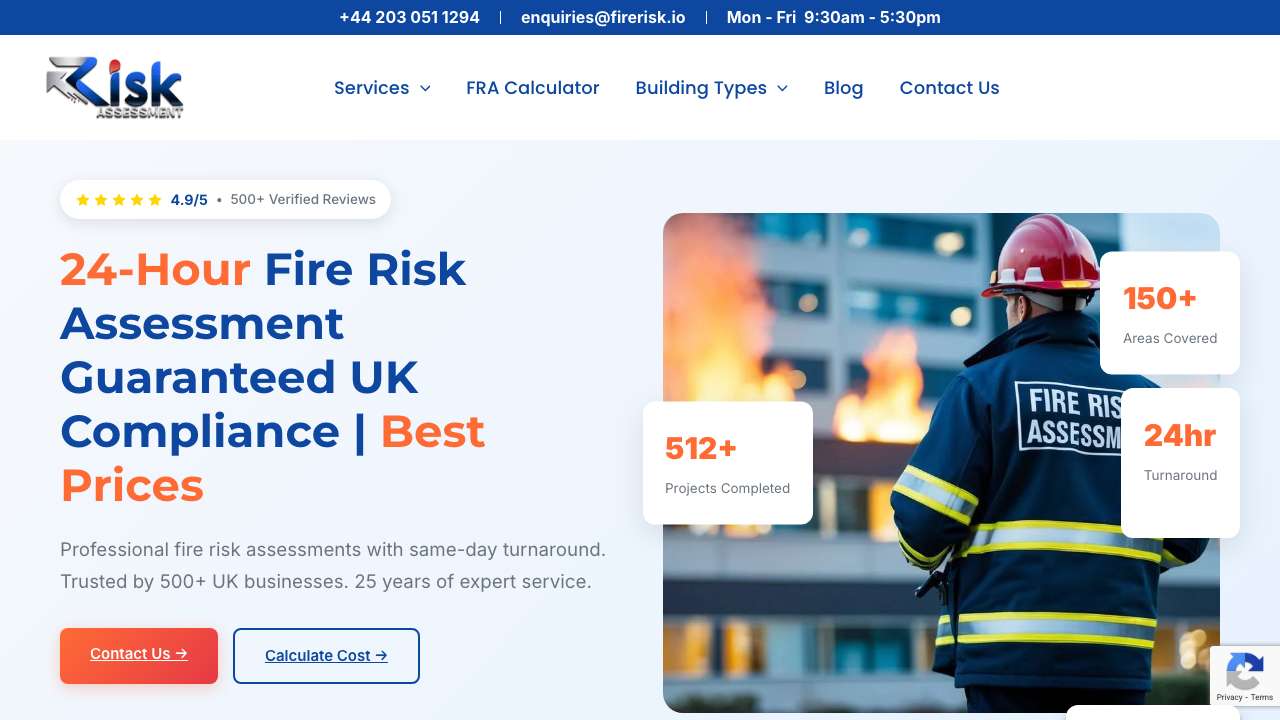1280x720 pixels.
Task: Click the Calculate Cost button
Action: pos(326,656)
